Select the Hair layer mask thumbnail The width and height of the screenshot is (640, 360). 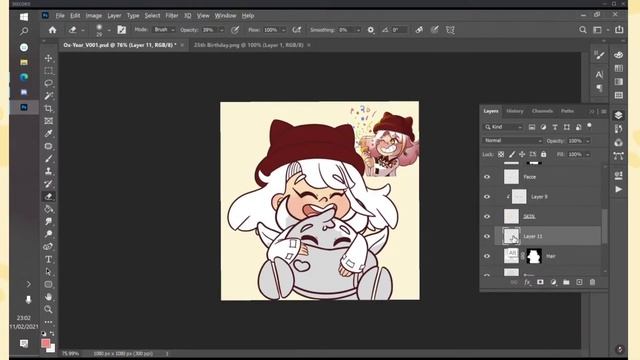(534, 256)
